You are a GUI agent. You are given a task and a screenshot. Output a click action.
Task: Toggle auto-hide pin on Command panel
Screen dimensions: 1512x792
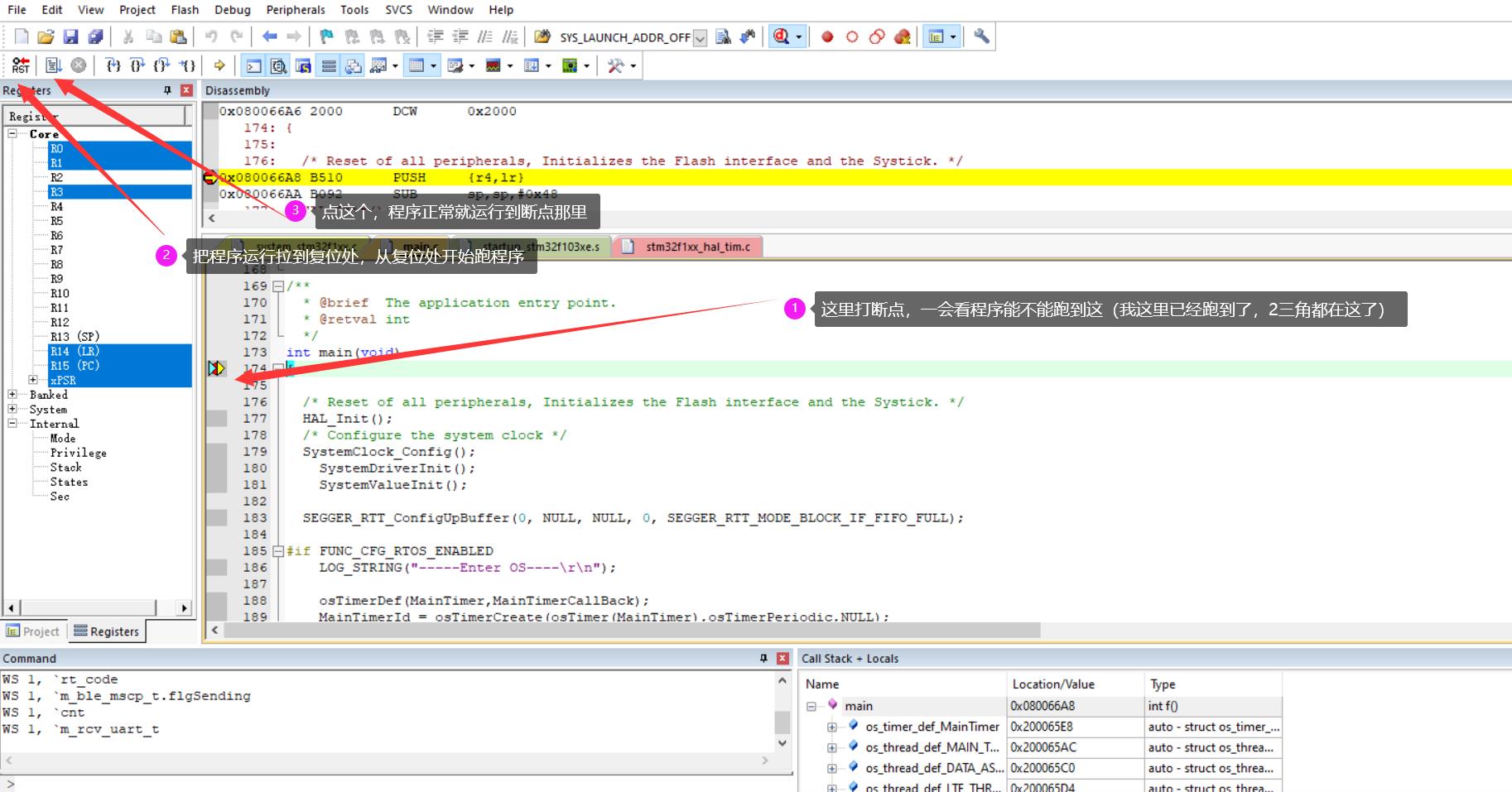pyautogui.click(x=763, y=658)
